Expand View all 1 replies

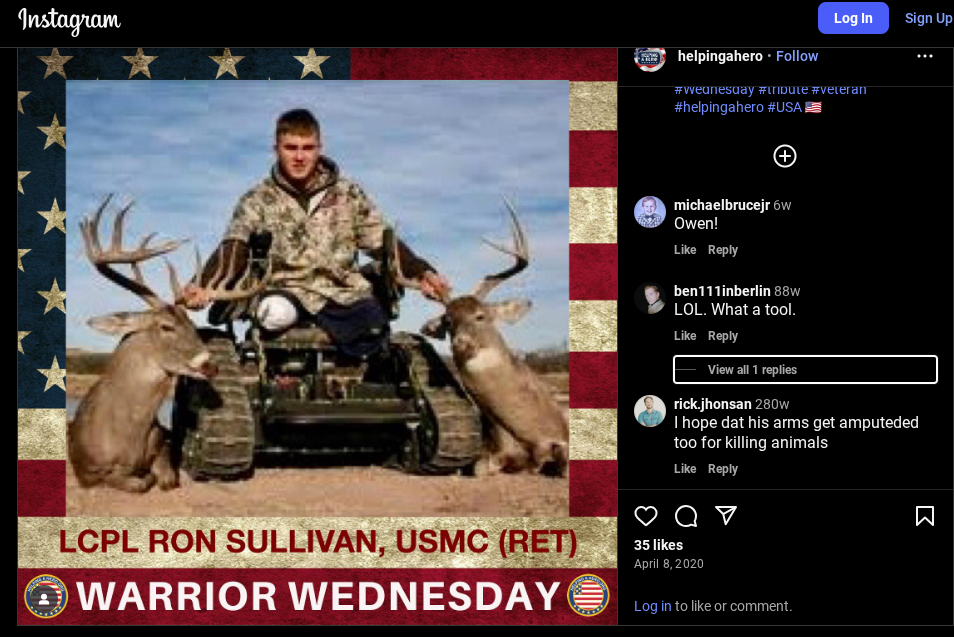click(805, 369)
